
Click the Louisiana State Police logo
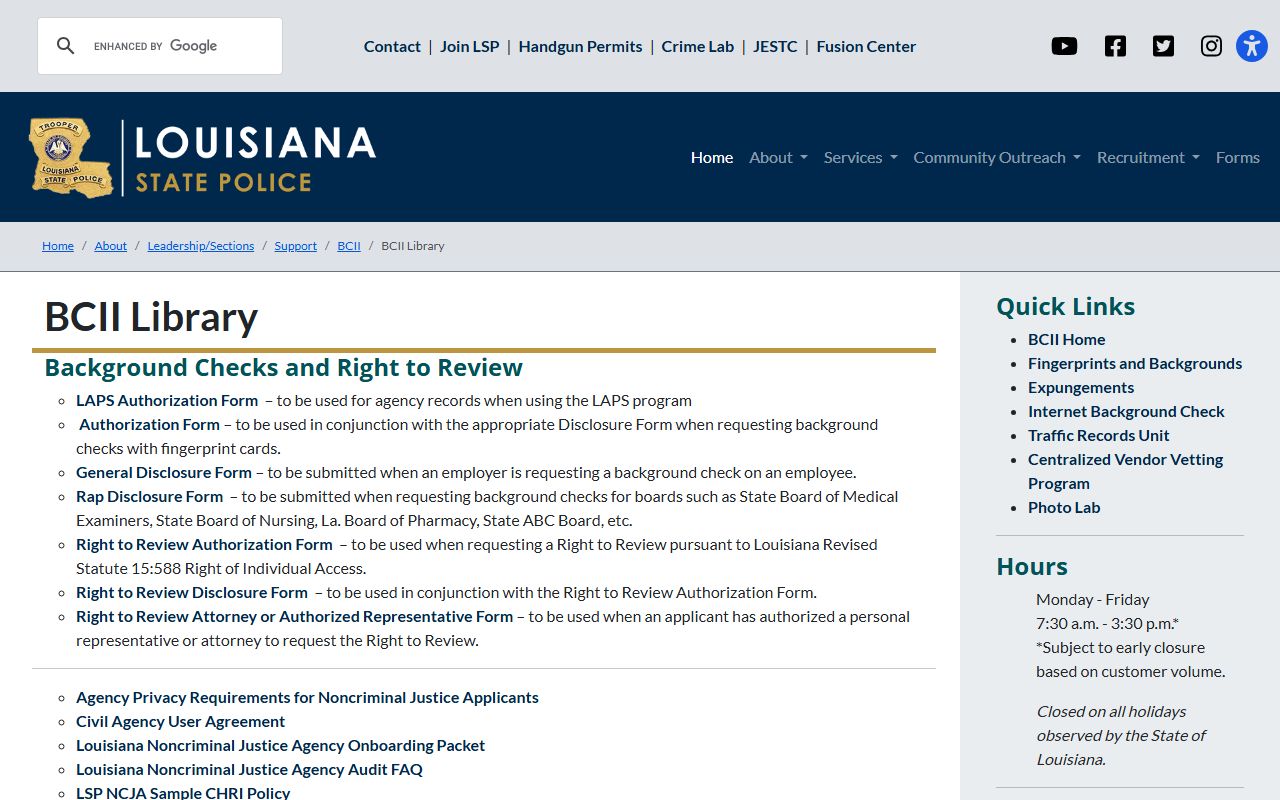[203, 157]
